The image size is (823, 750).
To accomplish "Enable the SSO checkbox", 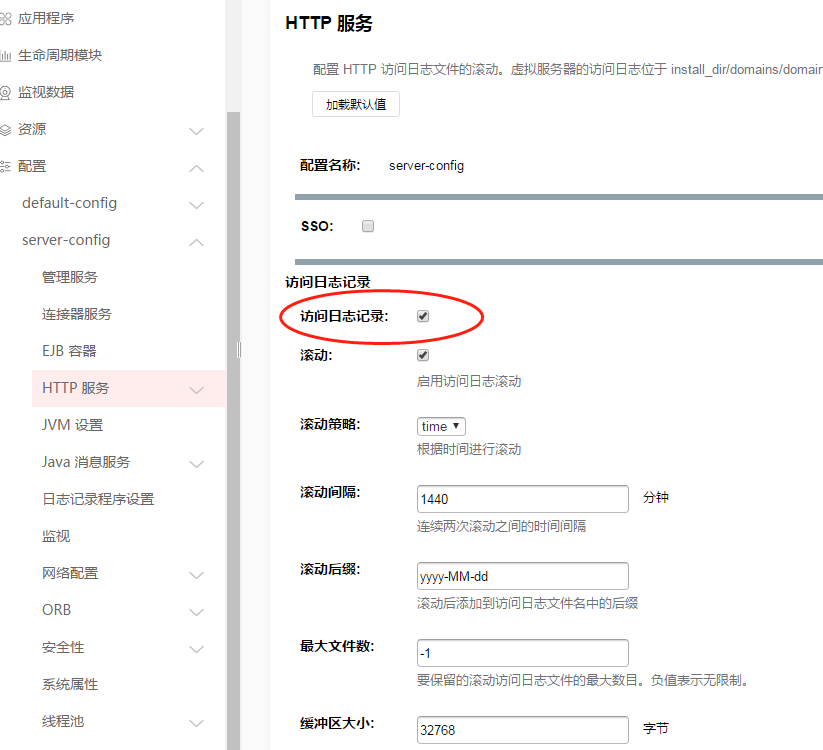I will pyautogui.click(x=368, y=227).
